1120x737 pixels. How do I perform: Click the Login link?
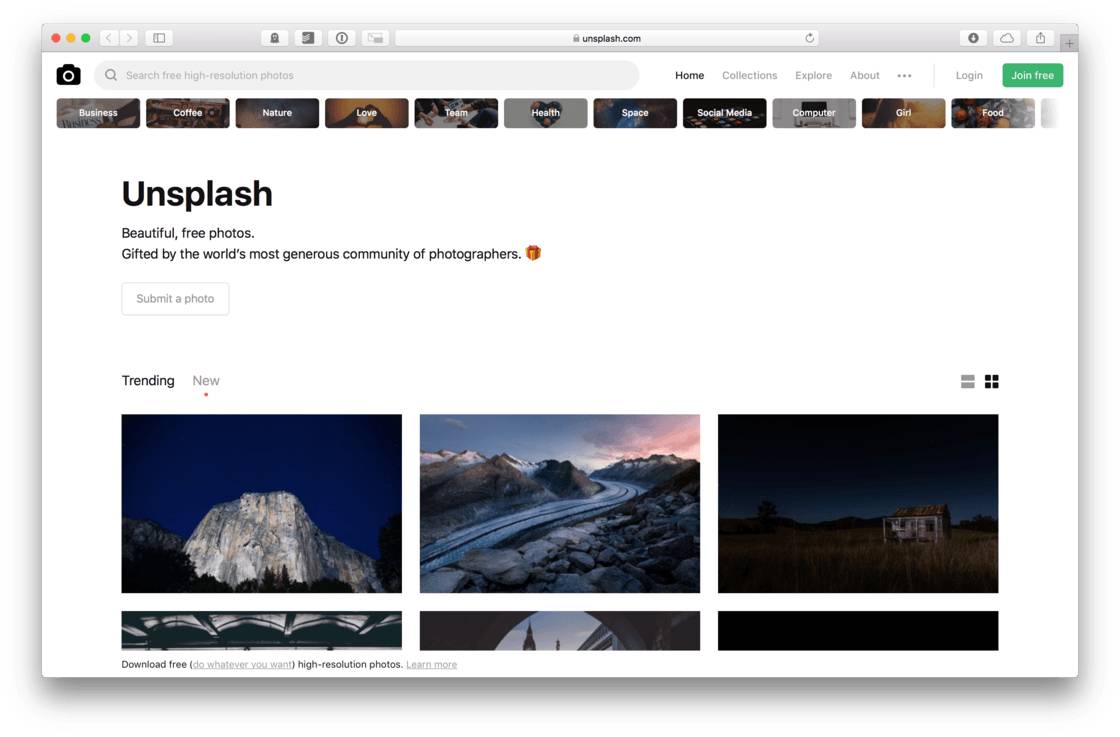pyautogui.click(x=969, y=75)
